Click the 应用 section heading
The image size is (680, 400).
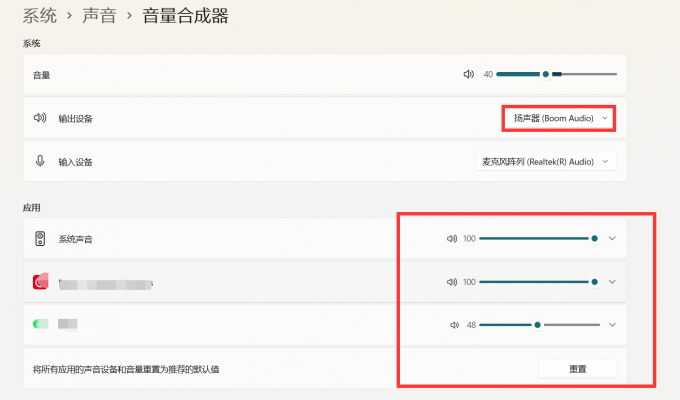31,207
